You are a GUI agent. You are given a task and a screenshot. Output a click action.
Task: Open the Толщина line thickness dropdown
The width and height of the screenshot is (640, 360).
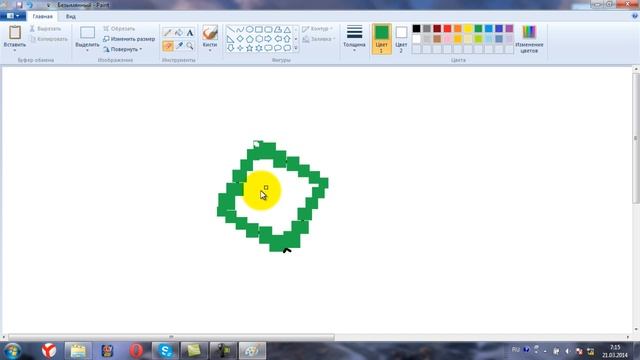[x=354, y=39]
